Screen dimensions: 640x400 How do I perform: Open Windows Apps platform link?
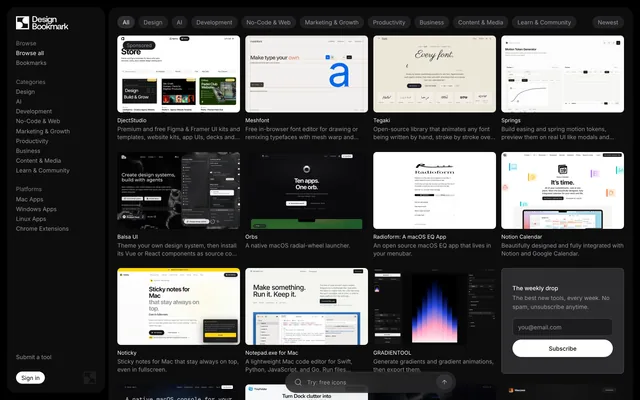[x=36, y=209]
